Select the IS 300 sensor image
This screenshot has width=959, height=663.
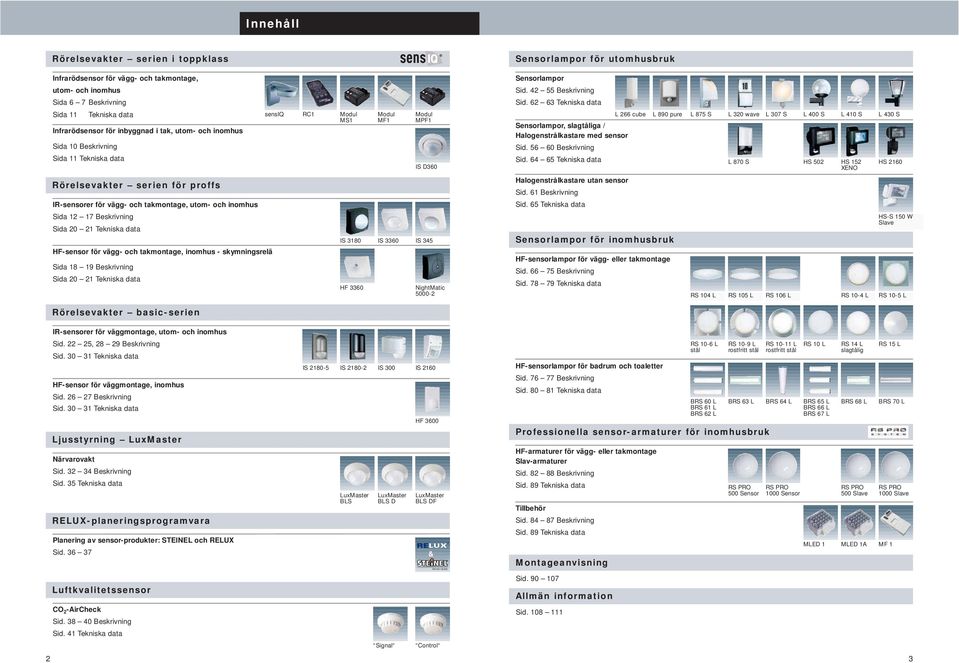(x=394, y=346)
